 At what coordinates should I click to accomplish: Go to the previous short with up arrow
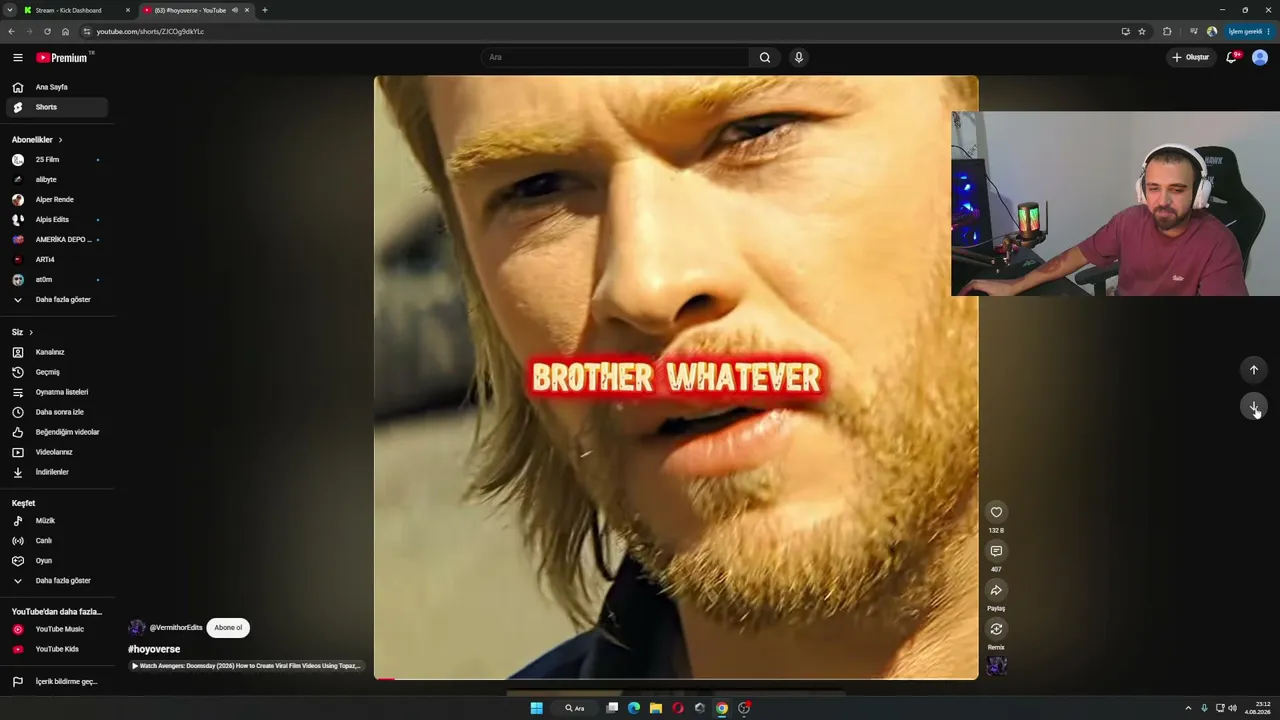click(1254, 370)
